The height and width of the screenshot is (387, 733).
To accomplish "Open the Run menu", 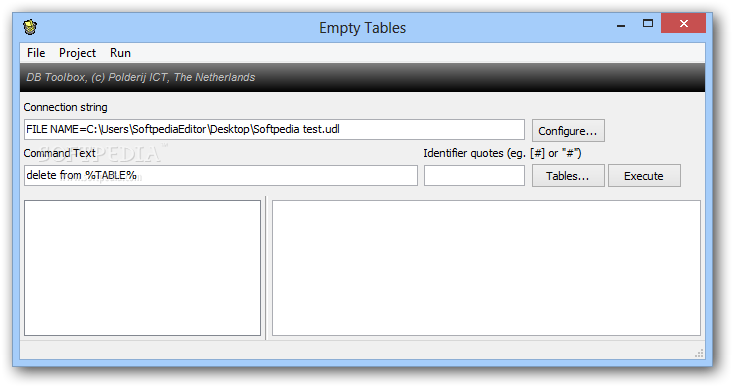I will pos(120,53).
